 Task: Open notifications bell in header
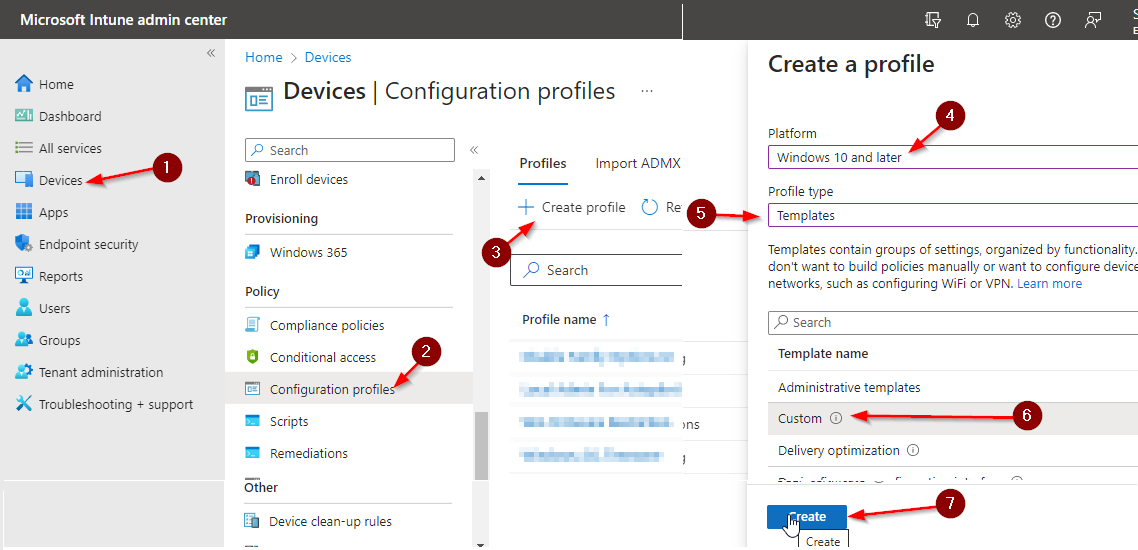point(973,20)
